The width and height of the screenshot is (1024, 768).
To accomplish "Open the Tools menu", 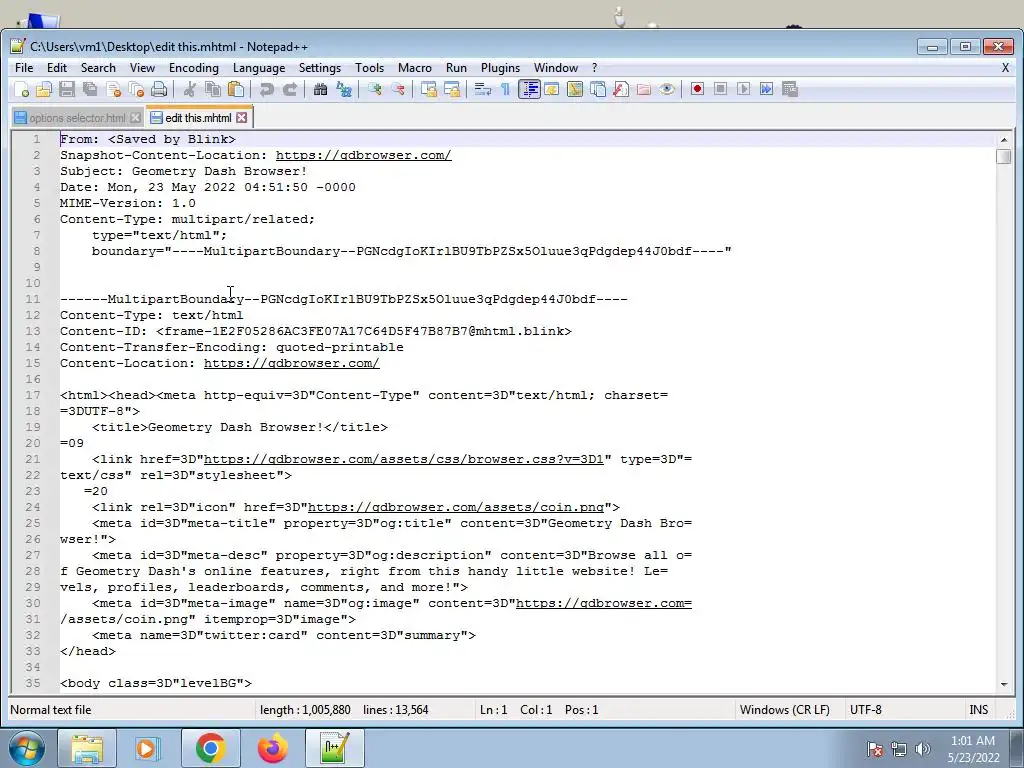I will [x=370, y=68].
